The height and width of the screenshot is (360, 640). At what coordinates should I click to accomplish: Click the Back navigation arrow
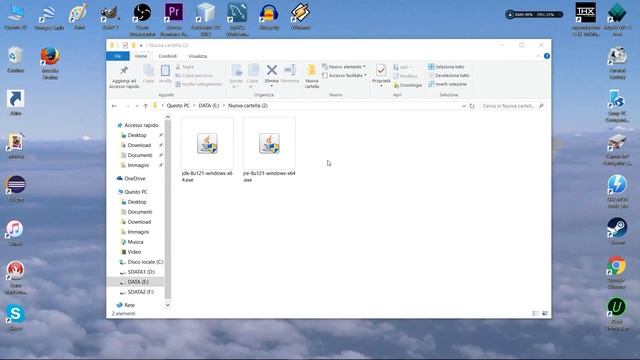(114, 106)
